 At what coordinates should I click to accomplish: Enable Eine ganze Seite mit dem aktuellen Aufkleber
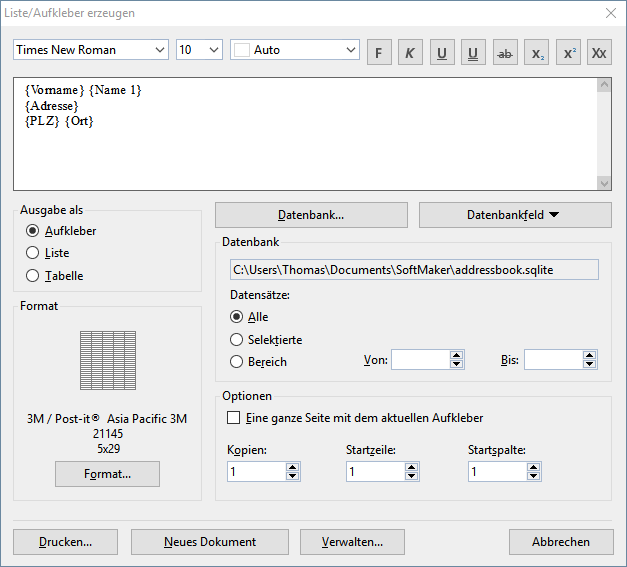point(355,418)
